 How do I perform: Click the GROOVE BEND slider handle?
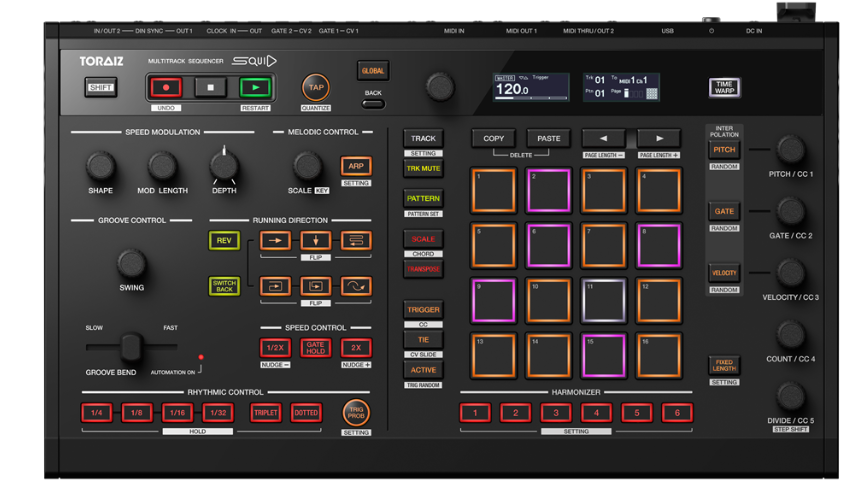[129, 347]
